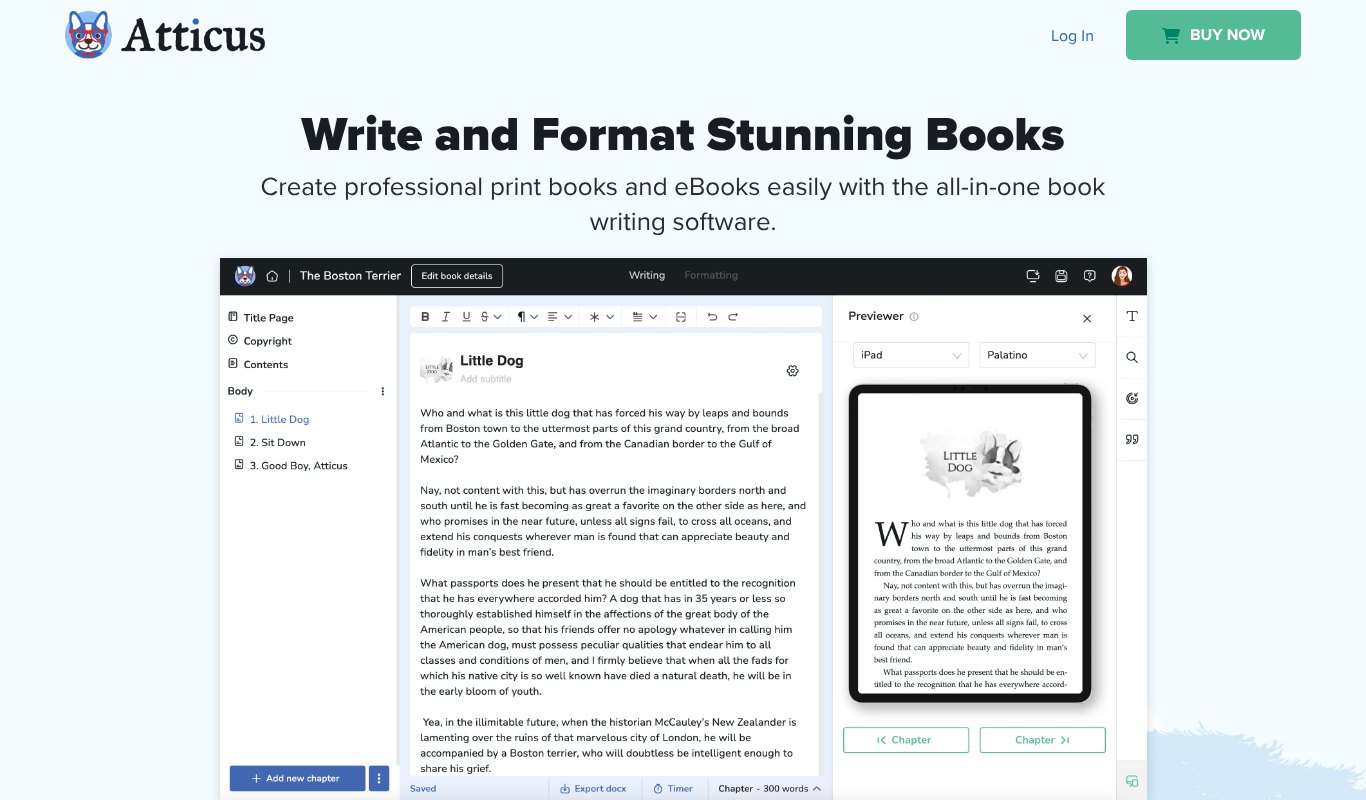Select the Copyright page
Screen dimensions: 1366x800
point(260,341)
